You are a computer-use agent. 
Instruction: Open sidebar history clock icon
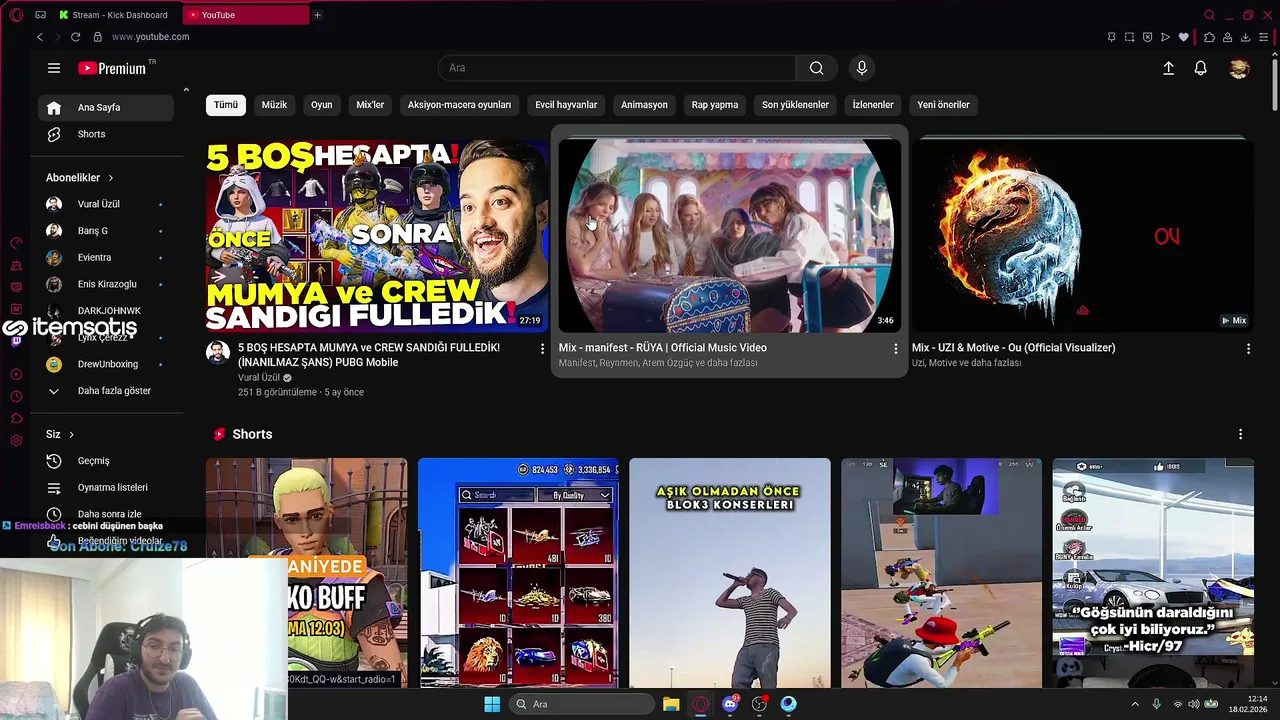click(16, 396)
